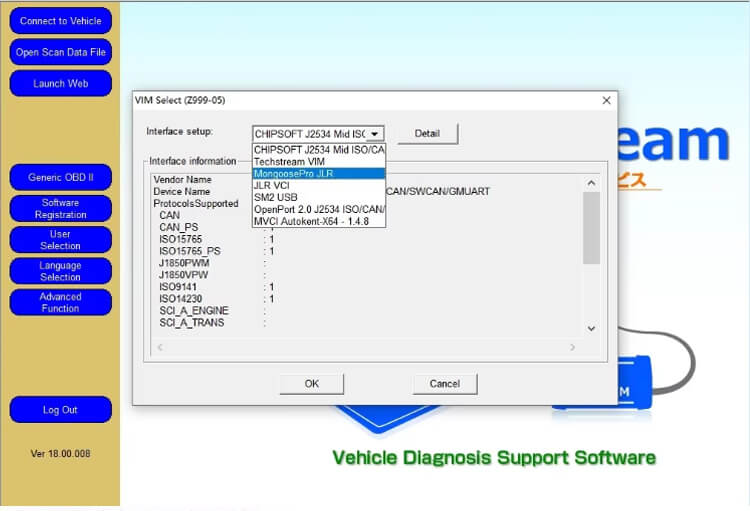The width and height of the screenshot is (750, 511).
Task: Click the Log Out button
Action: (60, 410)
